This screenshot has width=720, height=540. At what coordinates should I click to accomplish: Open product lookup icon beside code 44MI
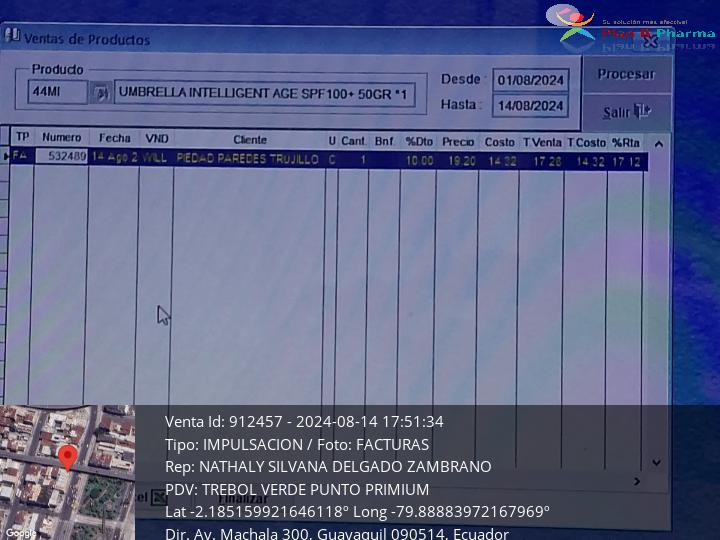(x=101, y=93)
